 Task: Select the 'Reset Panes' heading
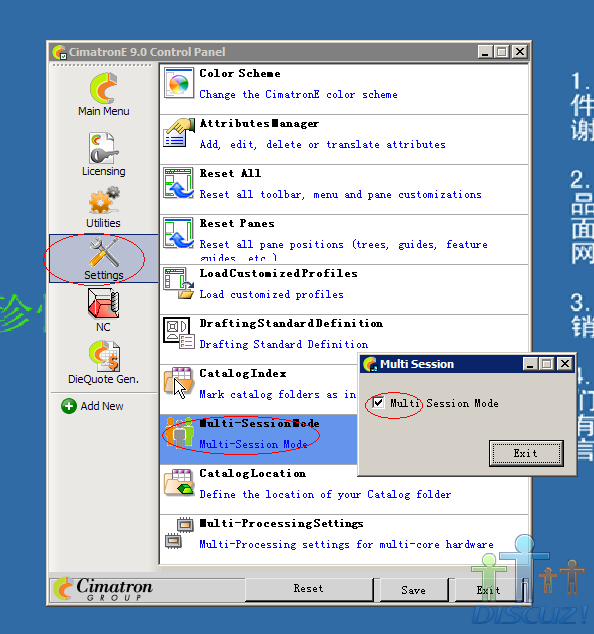(237, 224)
